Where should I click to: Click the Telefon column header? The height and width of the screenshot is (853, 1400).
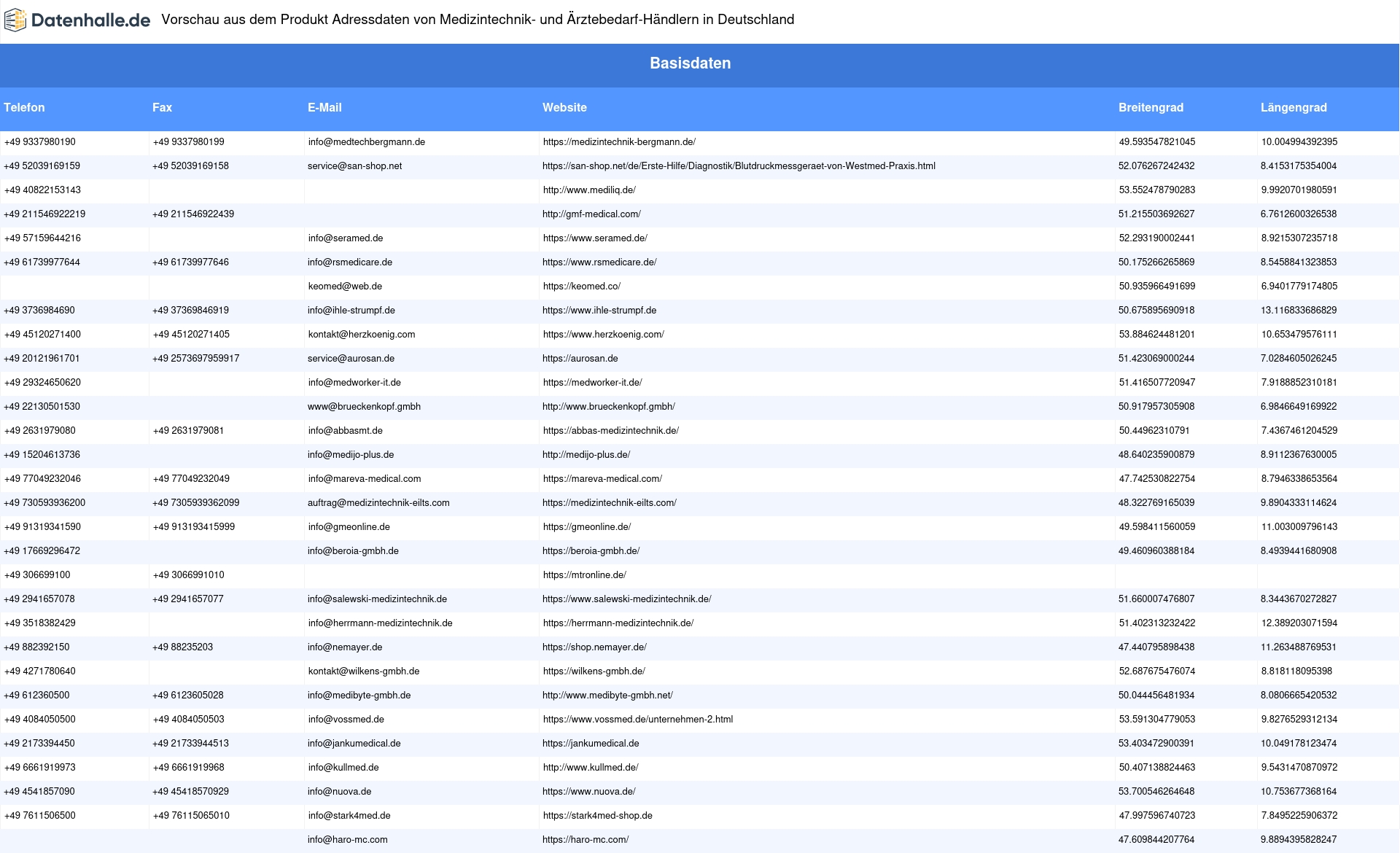tap(24, 107)
